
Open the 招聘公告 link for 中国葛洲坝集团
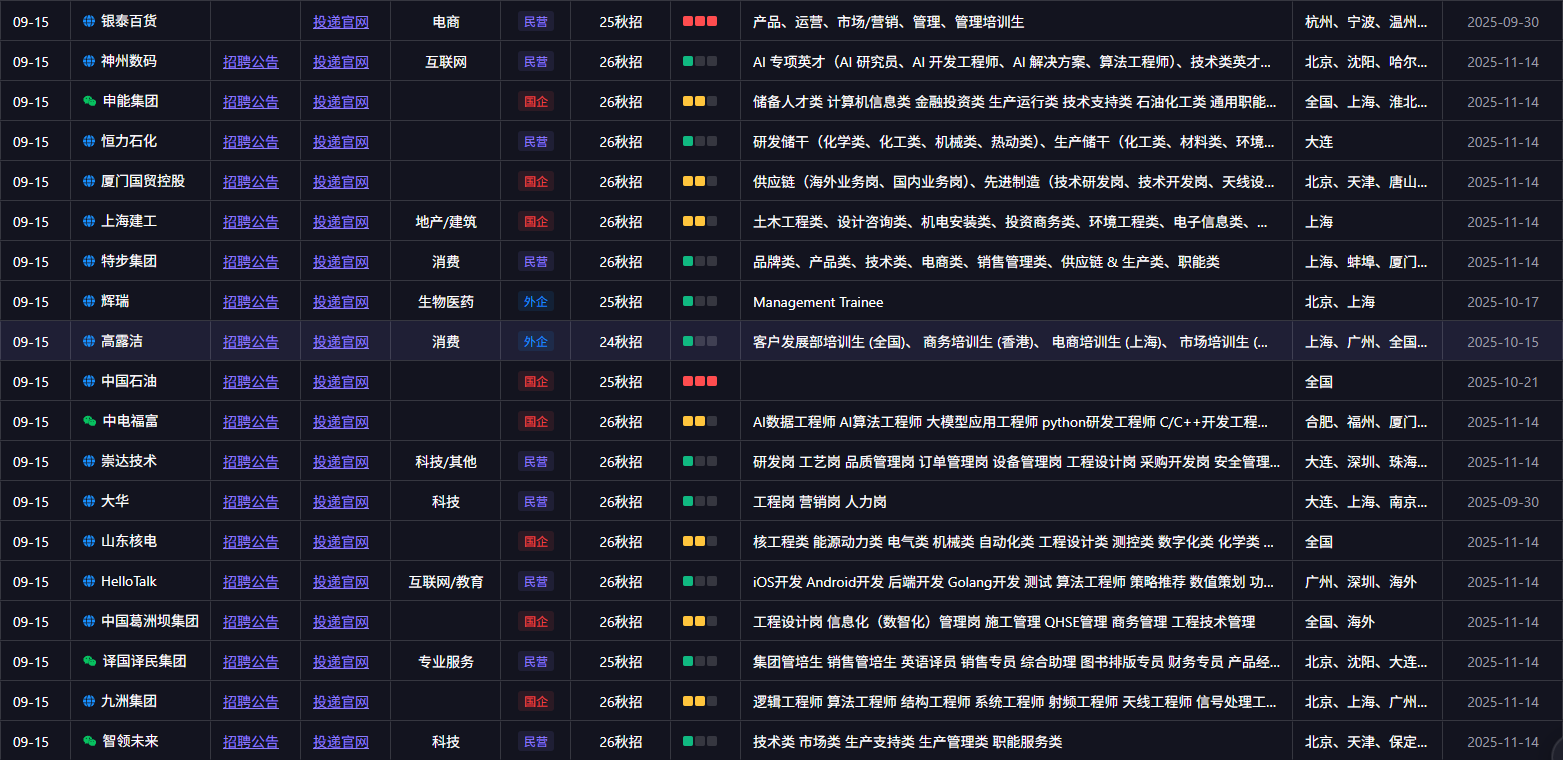point(250,621)
